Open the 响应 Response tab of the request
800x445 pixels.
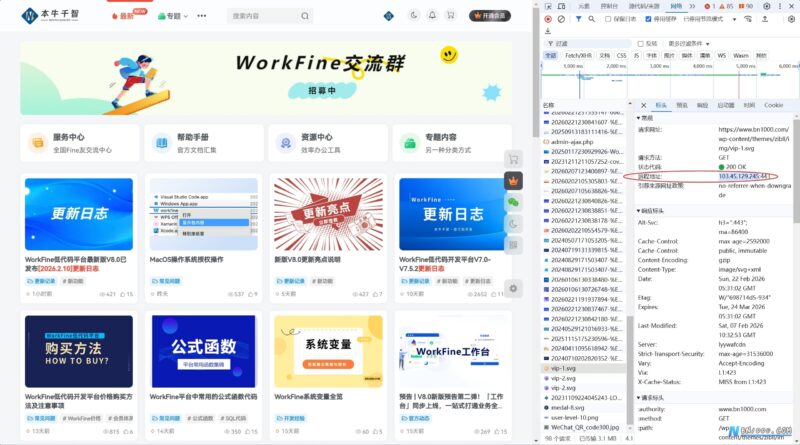click(703, 105)
